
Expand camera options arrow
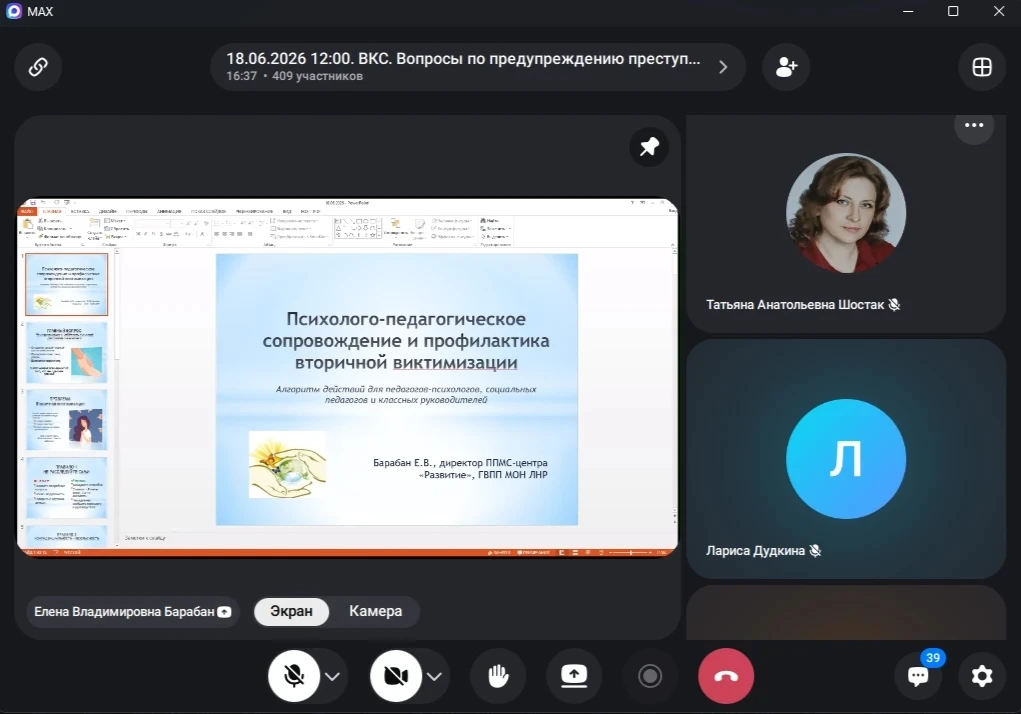click(x=434, y=677)
